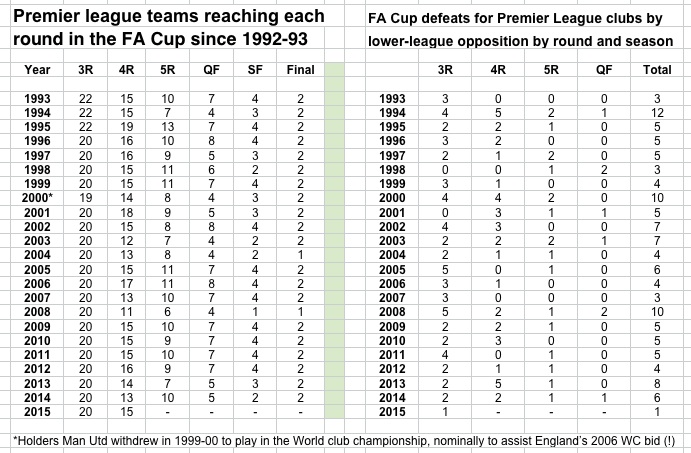Click the 2015 year cell in right table
Viewport: 691px width, 453px height.
click(x=392, y=412)
